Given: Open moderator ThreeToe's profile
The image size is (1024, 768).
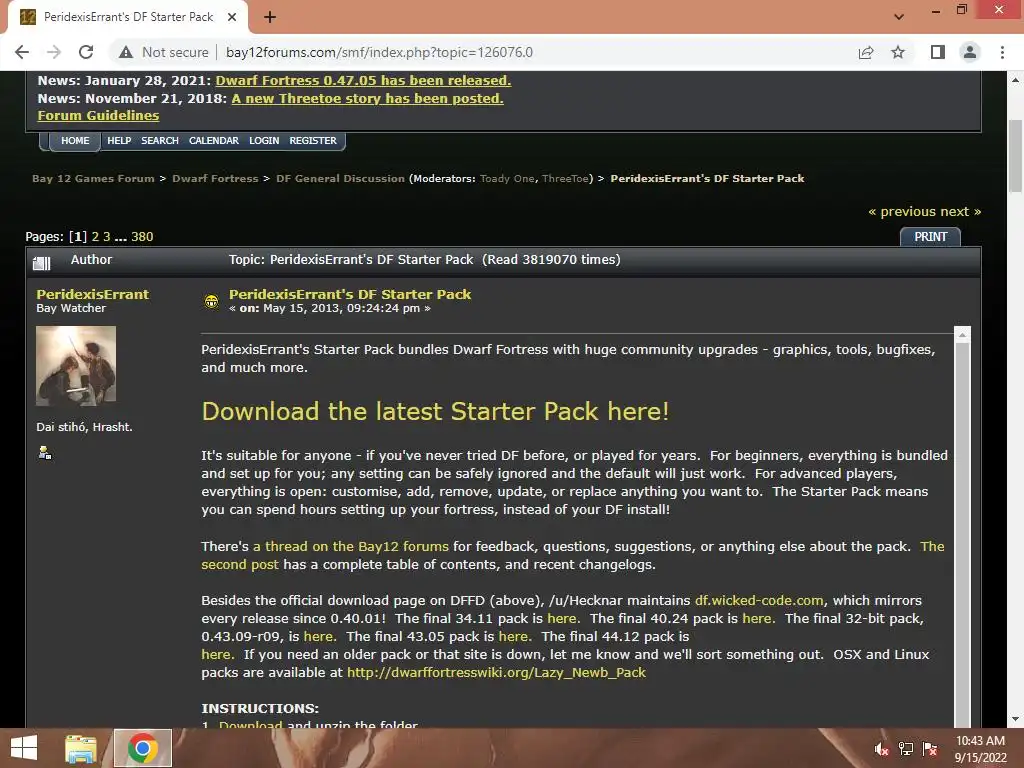Looking at the screenshot, I should 566,178.
